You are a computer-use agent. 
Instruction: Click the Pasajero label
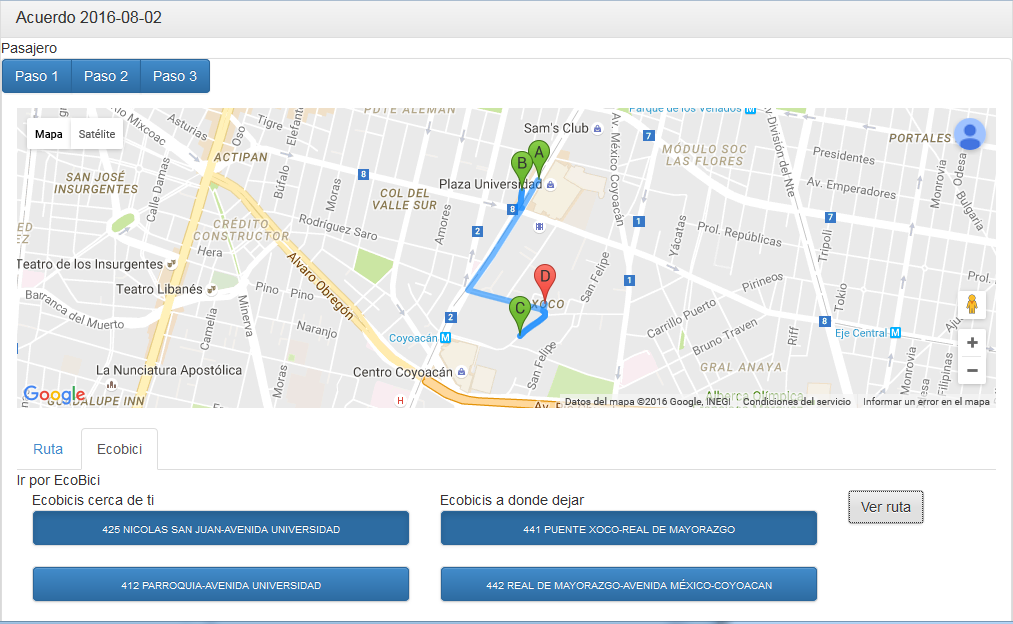(29, 48)
